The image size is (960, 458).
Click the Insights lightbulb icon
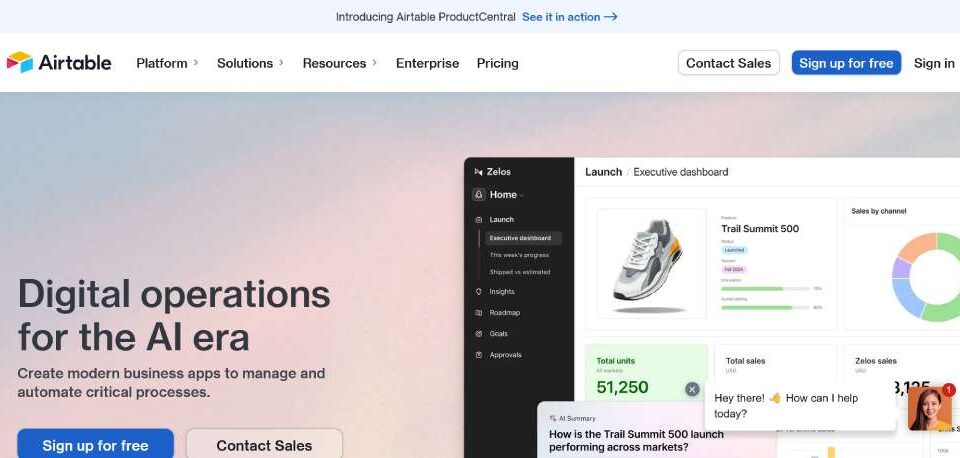[479, 292]
